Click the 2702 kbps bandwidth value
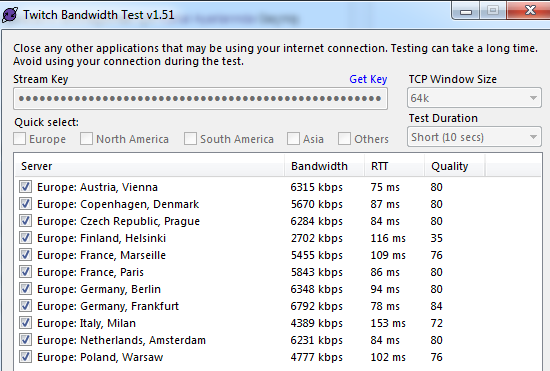The width and height of the screenshot is (550, 371). point(316,238)
